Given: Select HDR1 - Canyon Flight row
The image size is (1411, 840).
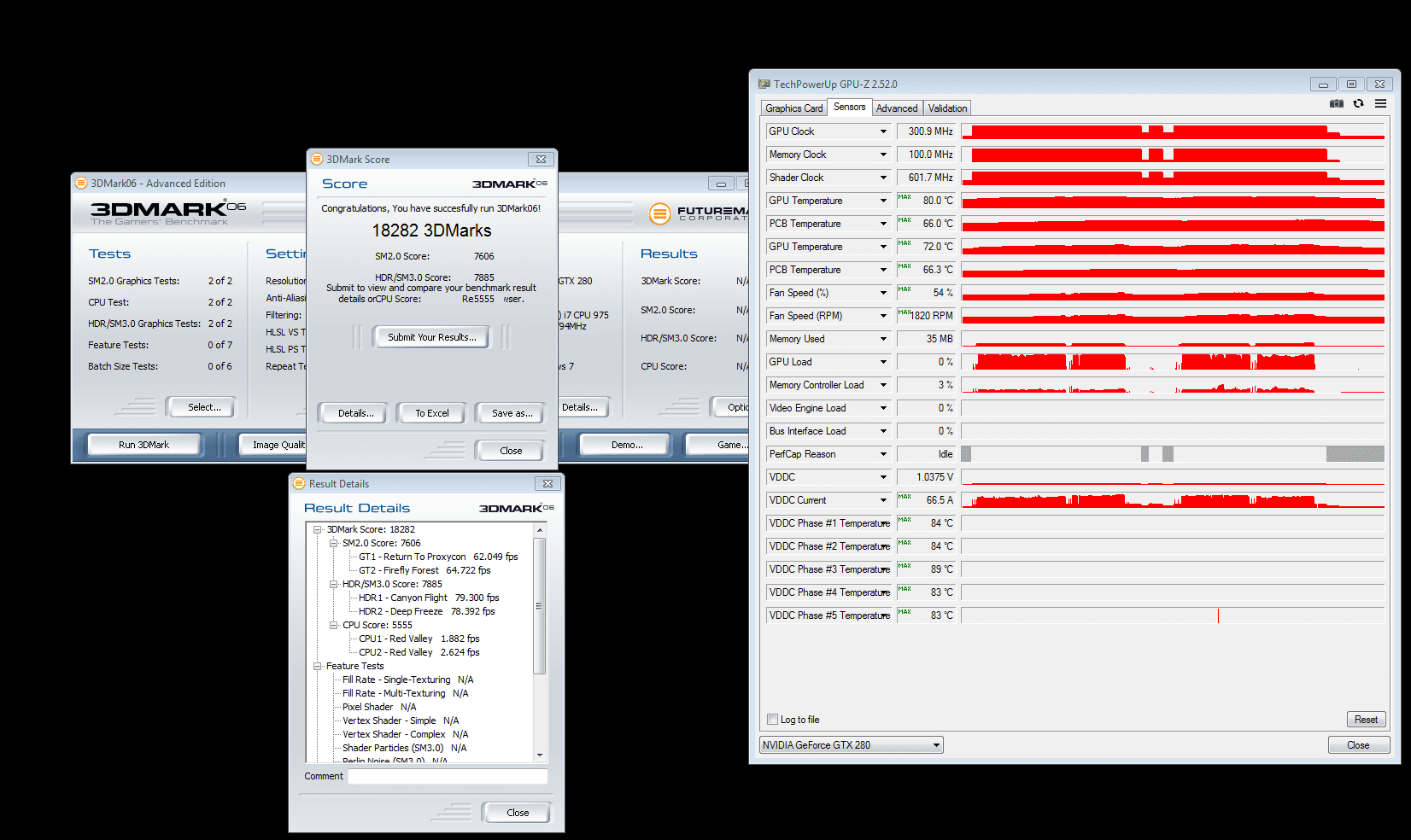Looking at the screenshot, I should pyautogui.click(x=429, y=598).
